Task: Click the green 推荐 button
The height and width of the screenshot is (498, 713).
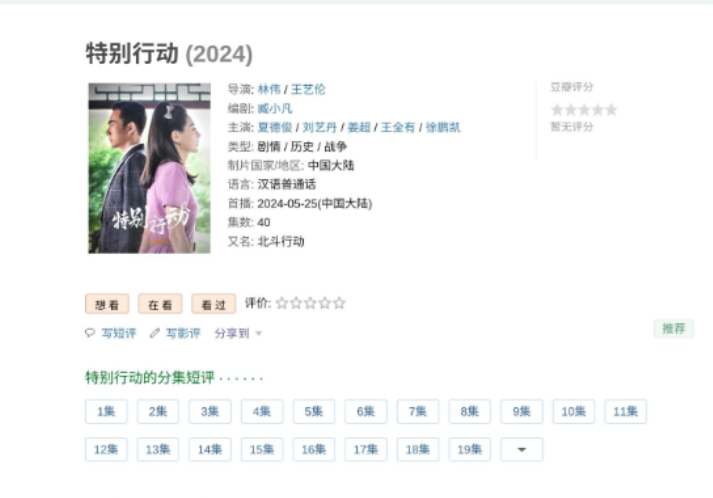Action: pyautogui.click(x=674, y=328)
